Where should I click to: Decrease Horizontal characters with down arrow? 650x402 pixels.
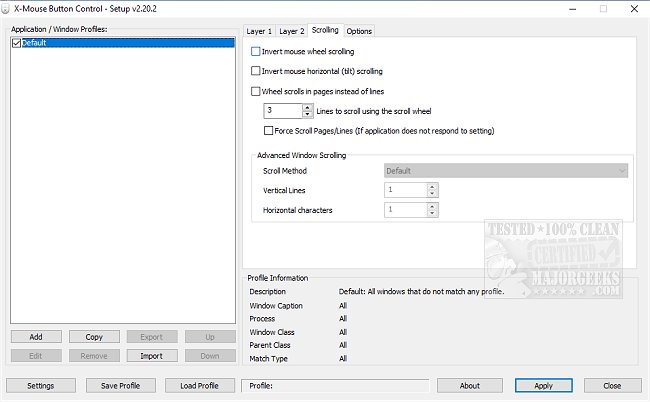coord(432,213)
